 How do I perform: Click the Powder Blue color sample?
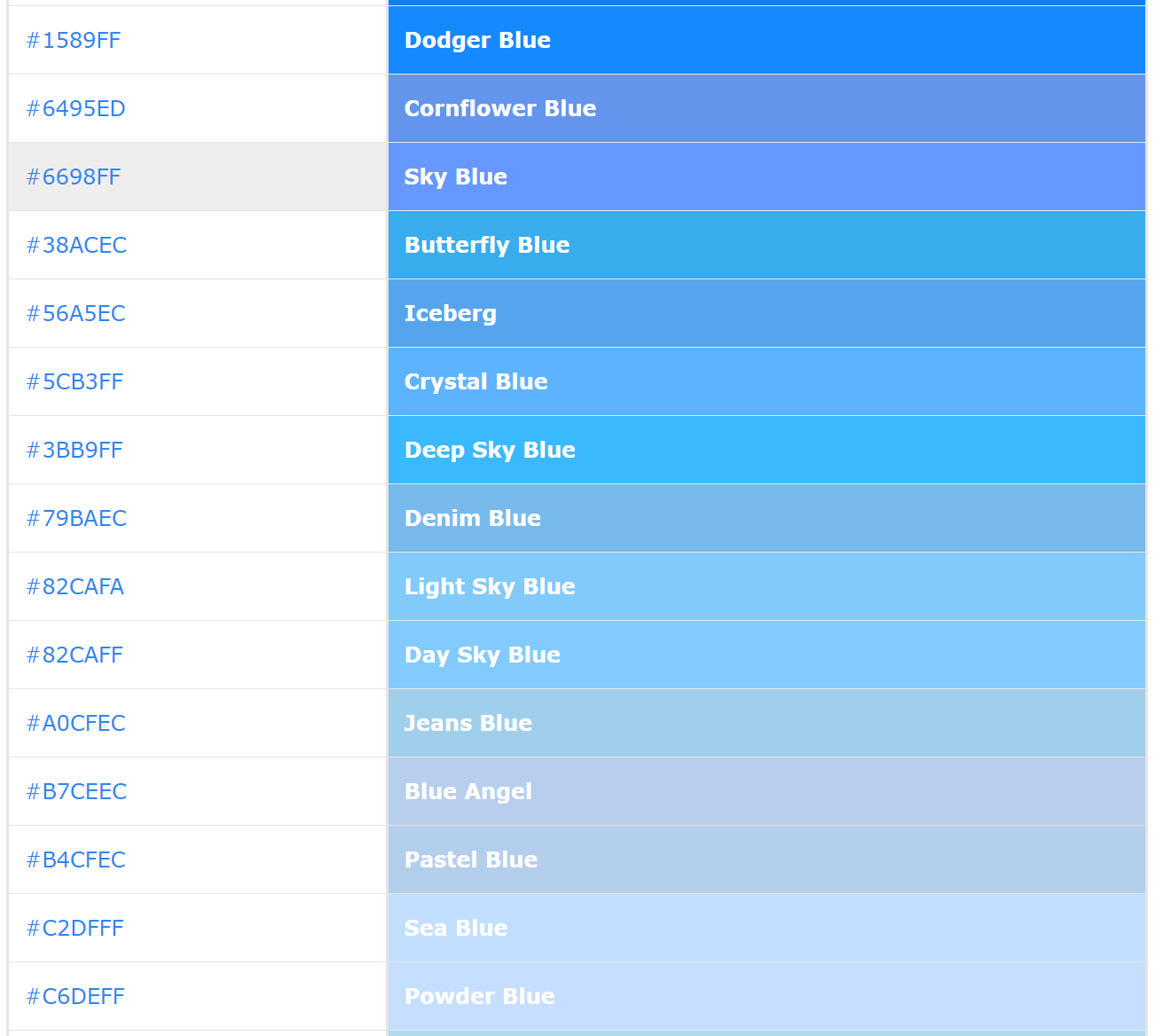pos(766,996)
